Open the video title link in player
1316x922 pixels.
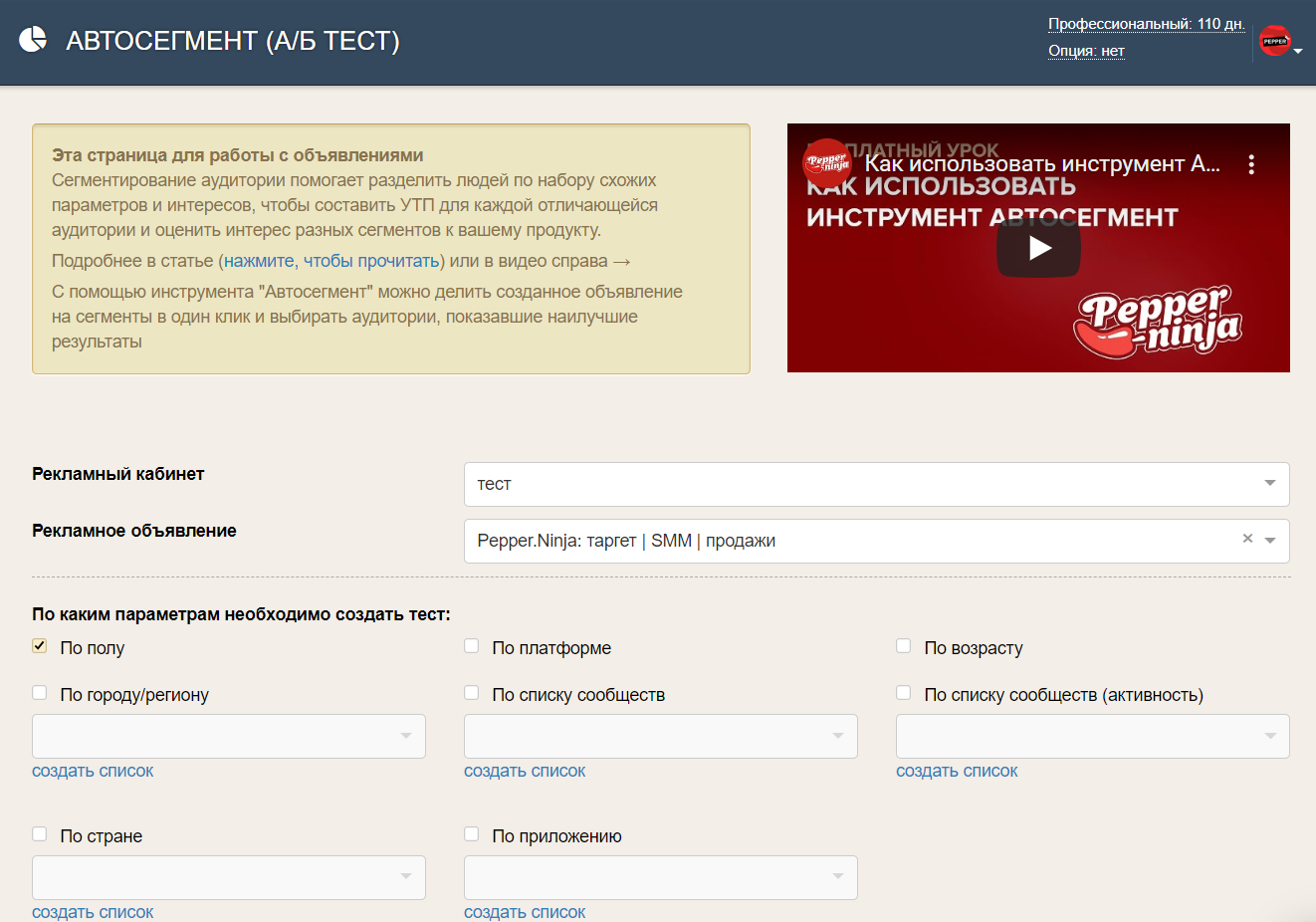pos(1042,164)
